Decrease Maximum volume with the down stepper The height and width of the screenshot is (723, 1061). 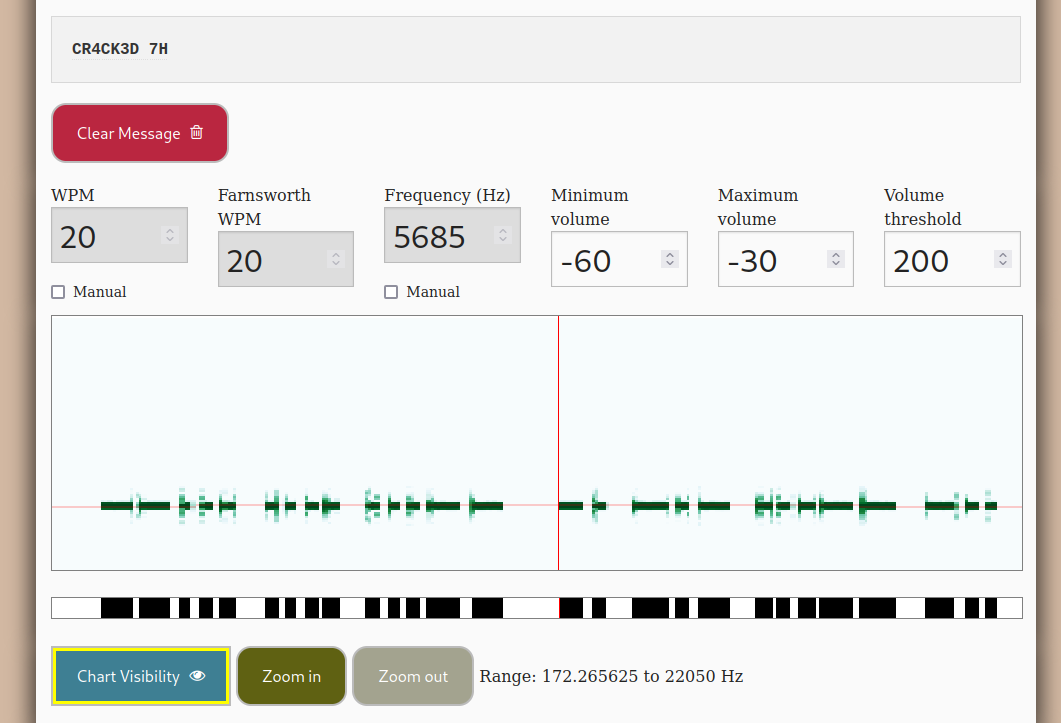(836, 263)
